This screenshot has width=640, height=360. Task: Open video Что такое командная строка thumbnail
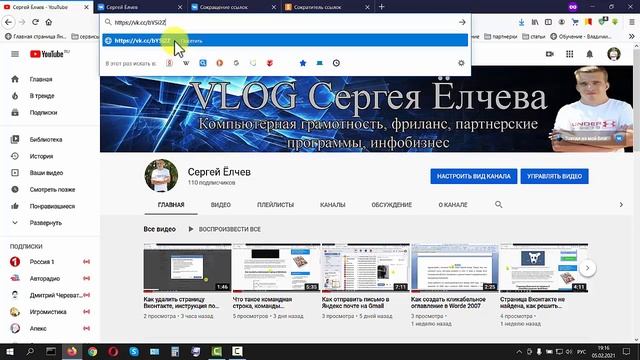276,268
